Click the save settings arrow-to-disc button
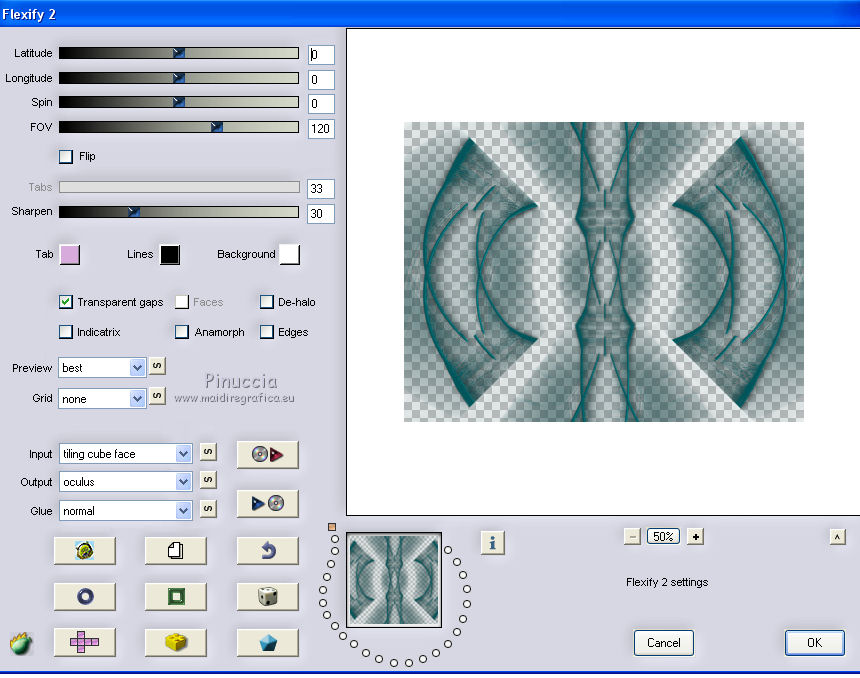 [267, 503]
